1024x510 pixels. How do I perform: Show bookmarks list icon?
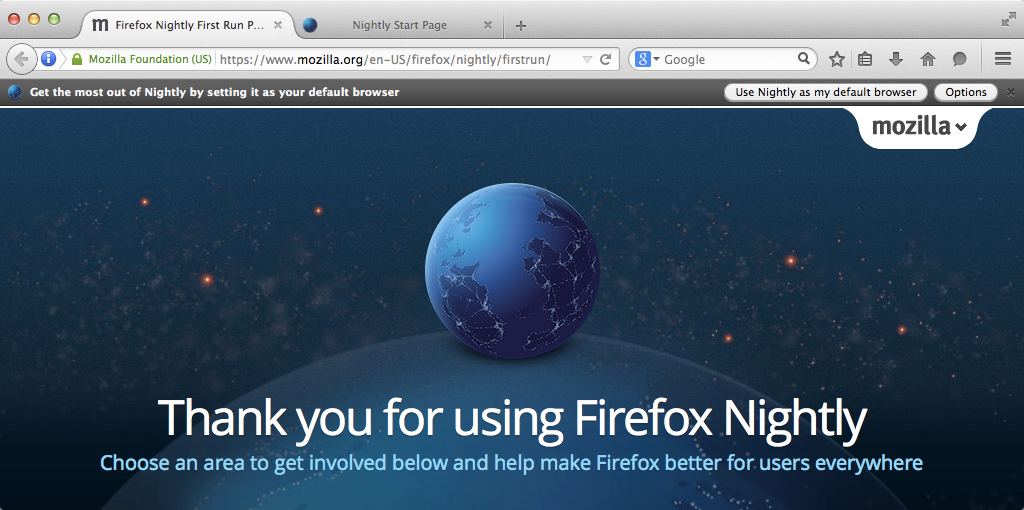(x=865, y=59)
